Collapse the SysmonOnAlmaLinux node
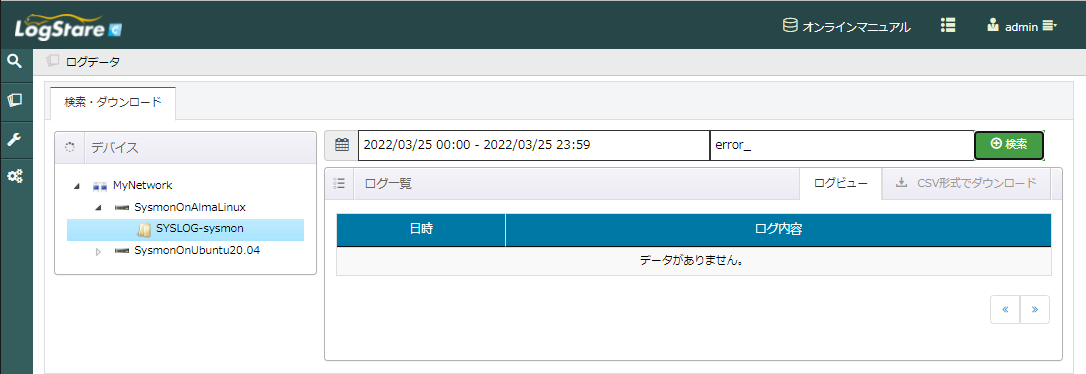The height and width of the screenshot is (374, 1086). pyautogui.click(x=98, y=207)
